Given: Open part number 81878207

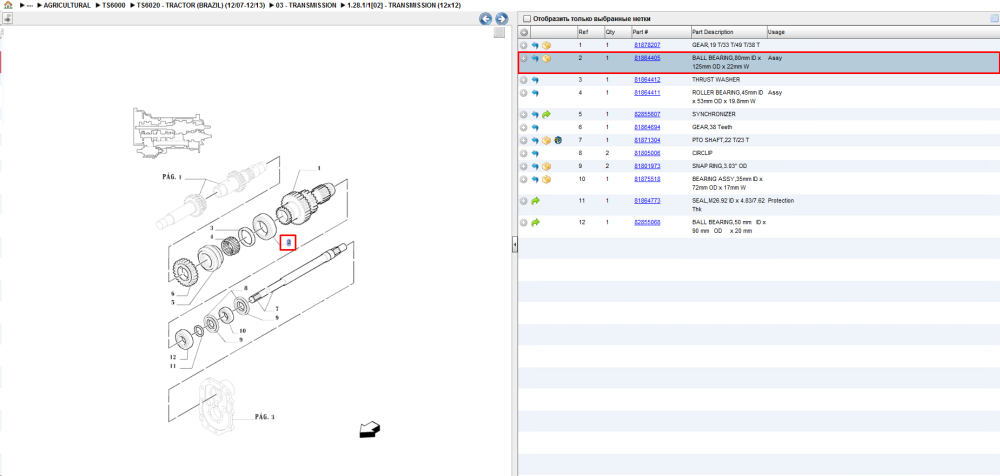Looking at the screenshot, I should [647, 45].
